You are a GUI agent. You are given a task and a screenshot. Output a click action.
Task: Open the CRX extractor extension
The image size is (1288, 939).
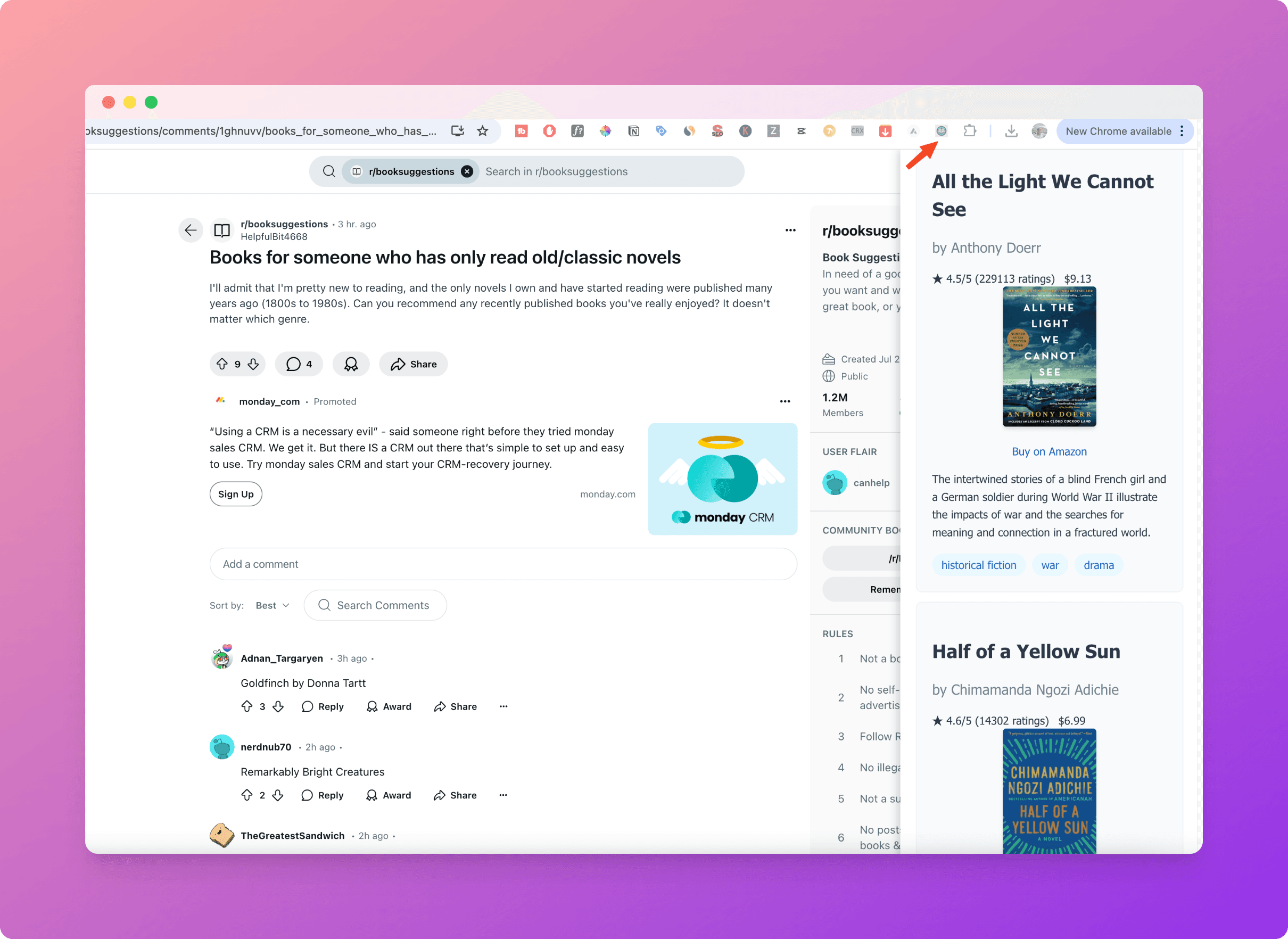[x=857, y=131]
